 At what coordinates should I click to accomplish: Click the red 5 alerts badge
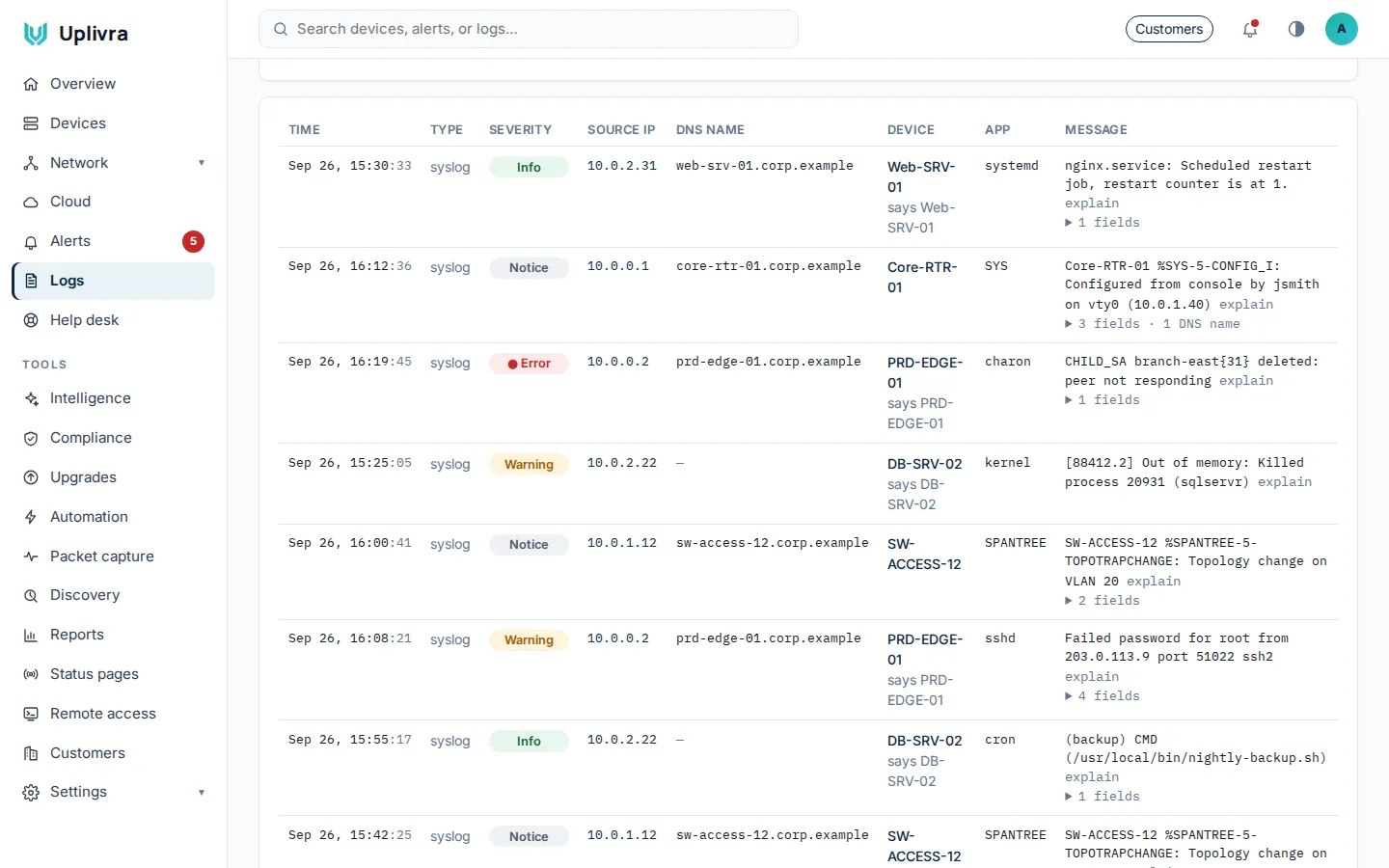(x=193, y=241)
